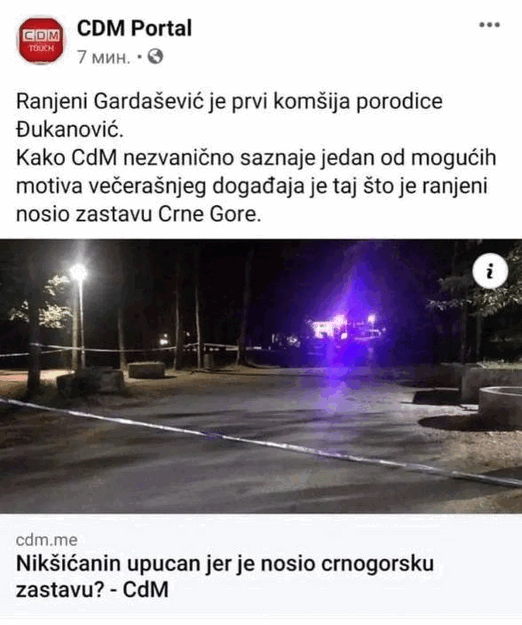
Task: Click post text 'nosio zastavu Crne Gore'
Action: tap(139, 215)
